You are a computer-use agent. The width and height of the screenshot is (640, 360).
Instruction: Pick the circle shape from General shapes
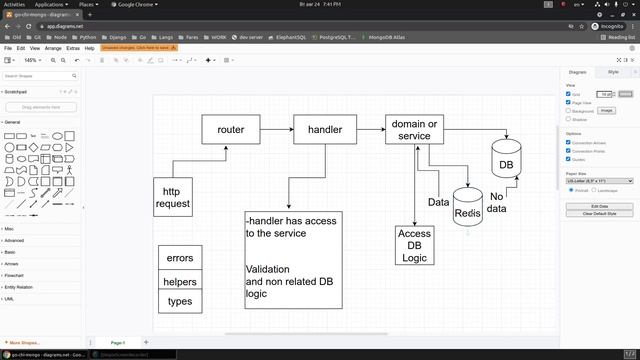click(x=9, y=147)
